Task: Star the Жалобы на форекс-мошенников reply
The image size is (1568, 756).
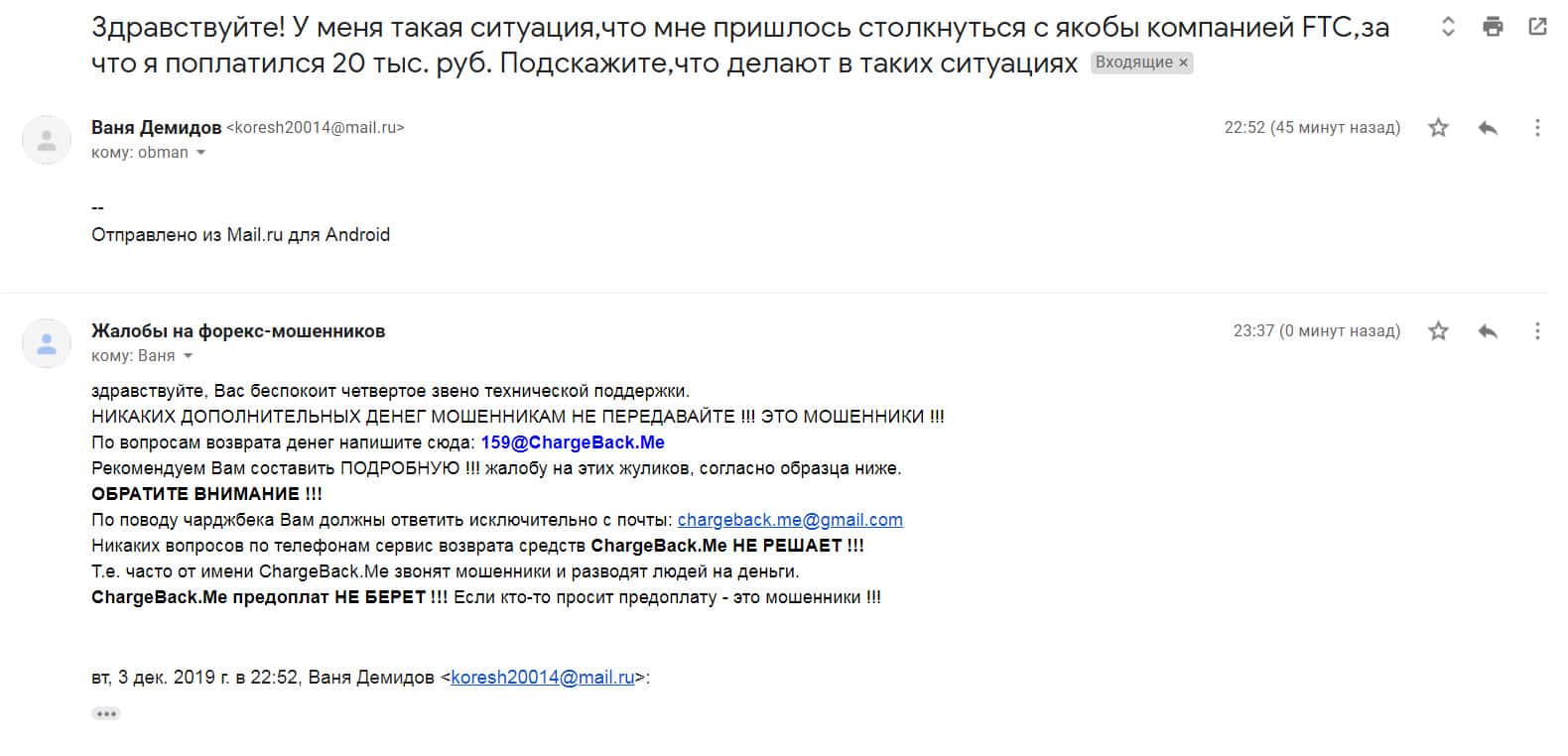Action: tap(1438, 331)
